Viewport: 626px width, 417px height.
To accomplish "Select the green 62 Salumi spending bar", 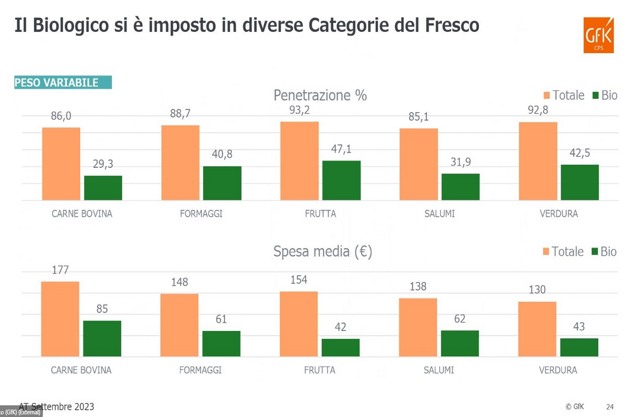I will (x=460, y=342).
